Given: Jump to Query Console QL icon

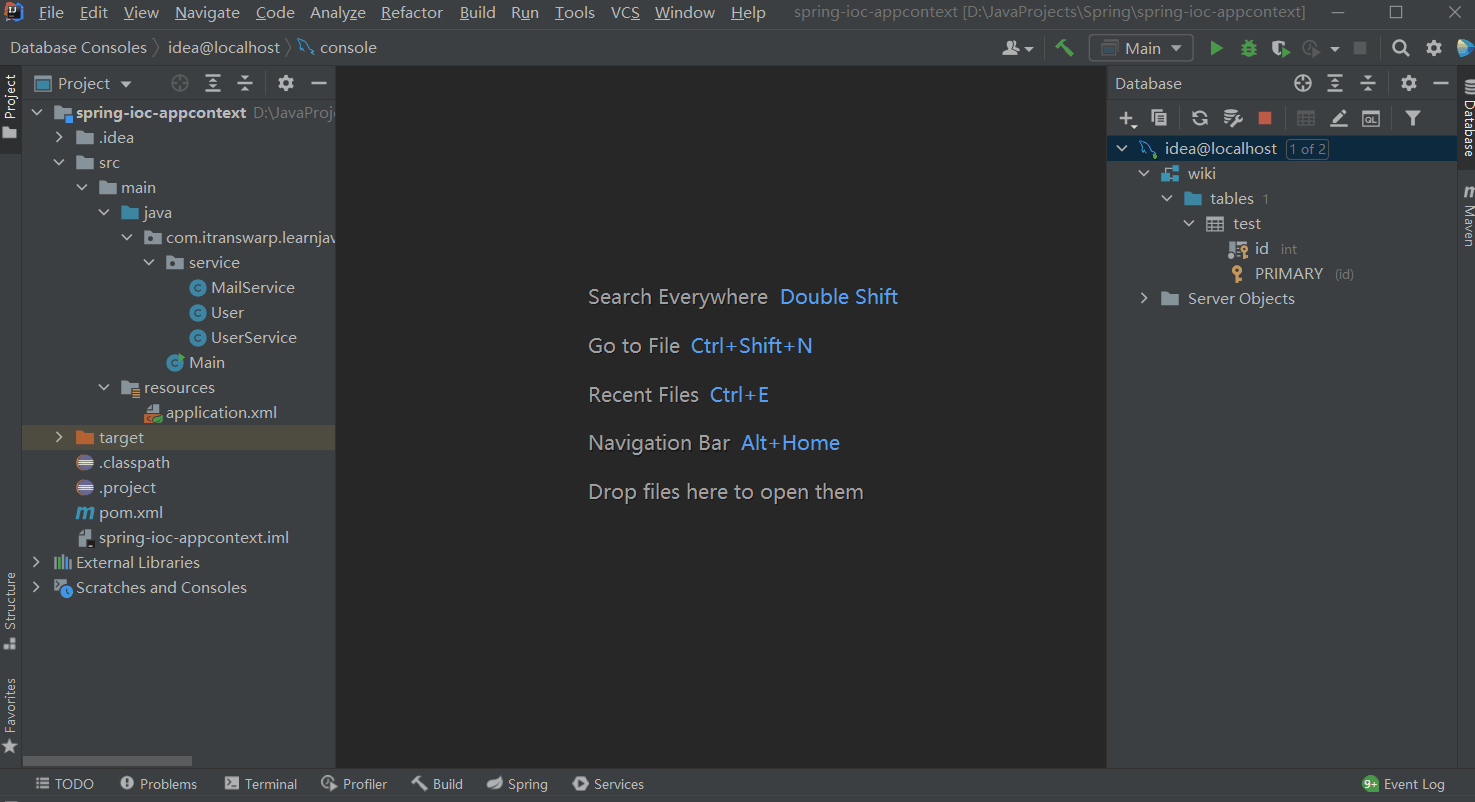Looking at the screenshot, I should pyautogui.click(x=1371, y=118).
